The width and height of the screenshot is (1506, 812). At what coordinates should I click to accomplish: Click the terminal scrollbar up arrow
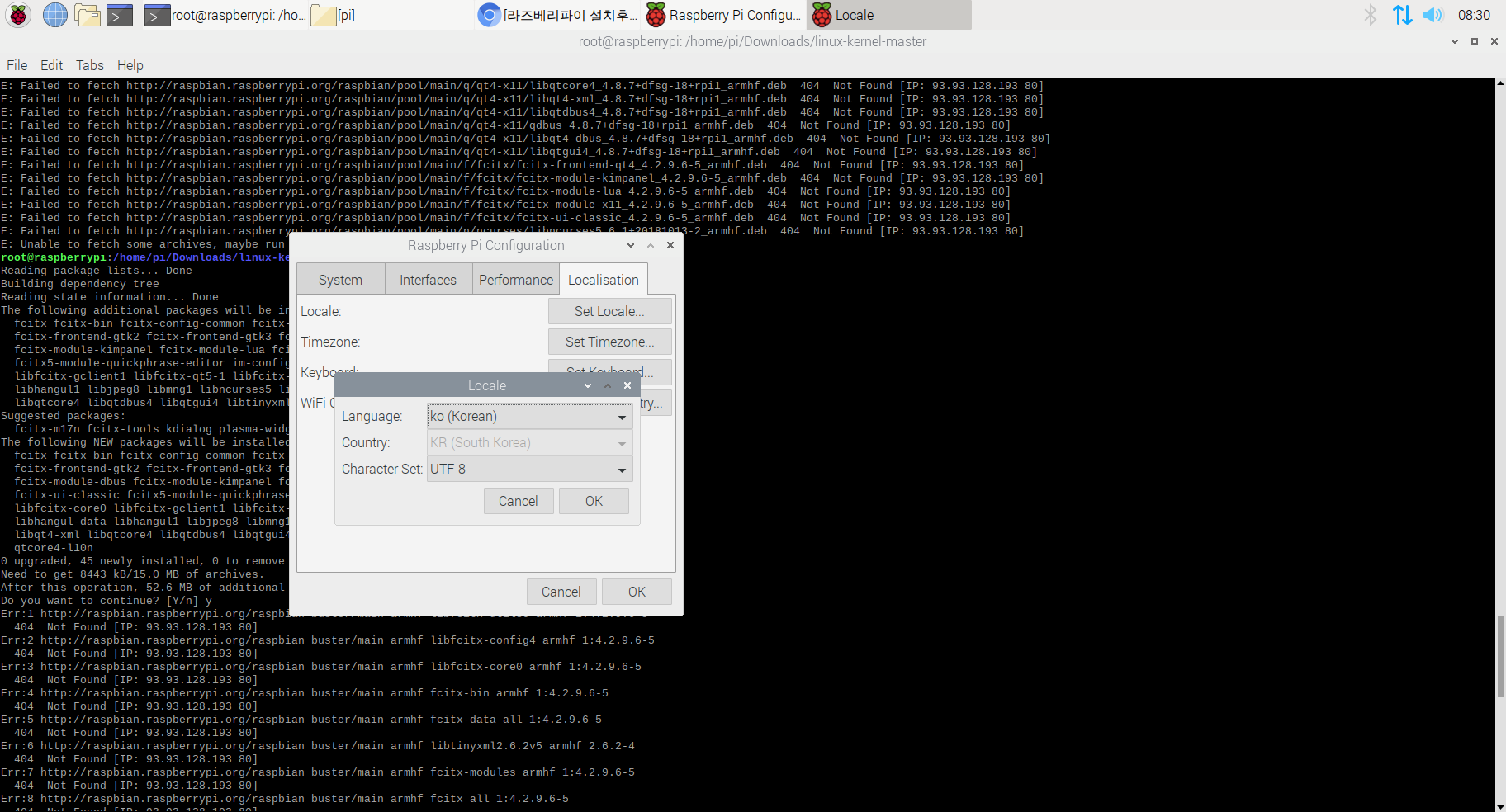1500,84
